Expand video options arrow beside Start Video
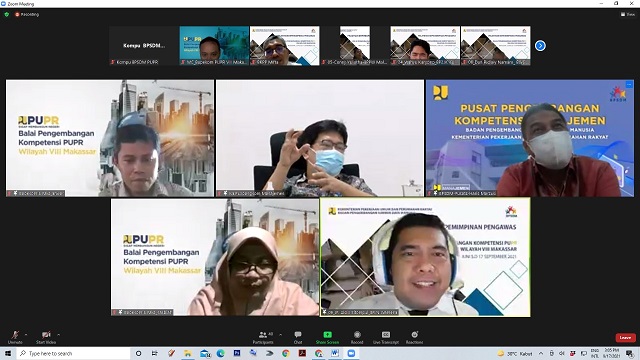 click(x=58, y=334)
